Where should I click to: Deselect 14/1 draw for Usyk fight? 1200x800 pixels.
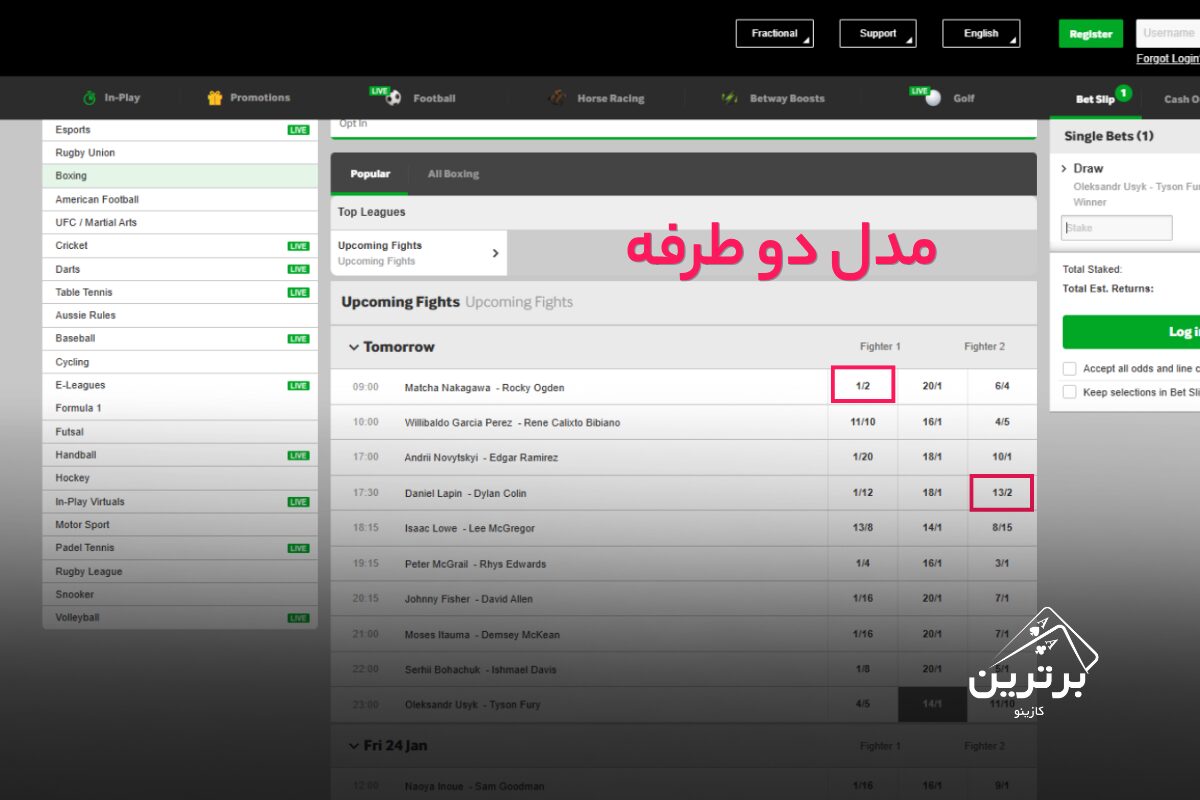point(932,704)
